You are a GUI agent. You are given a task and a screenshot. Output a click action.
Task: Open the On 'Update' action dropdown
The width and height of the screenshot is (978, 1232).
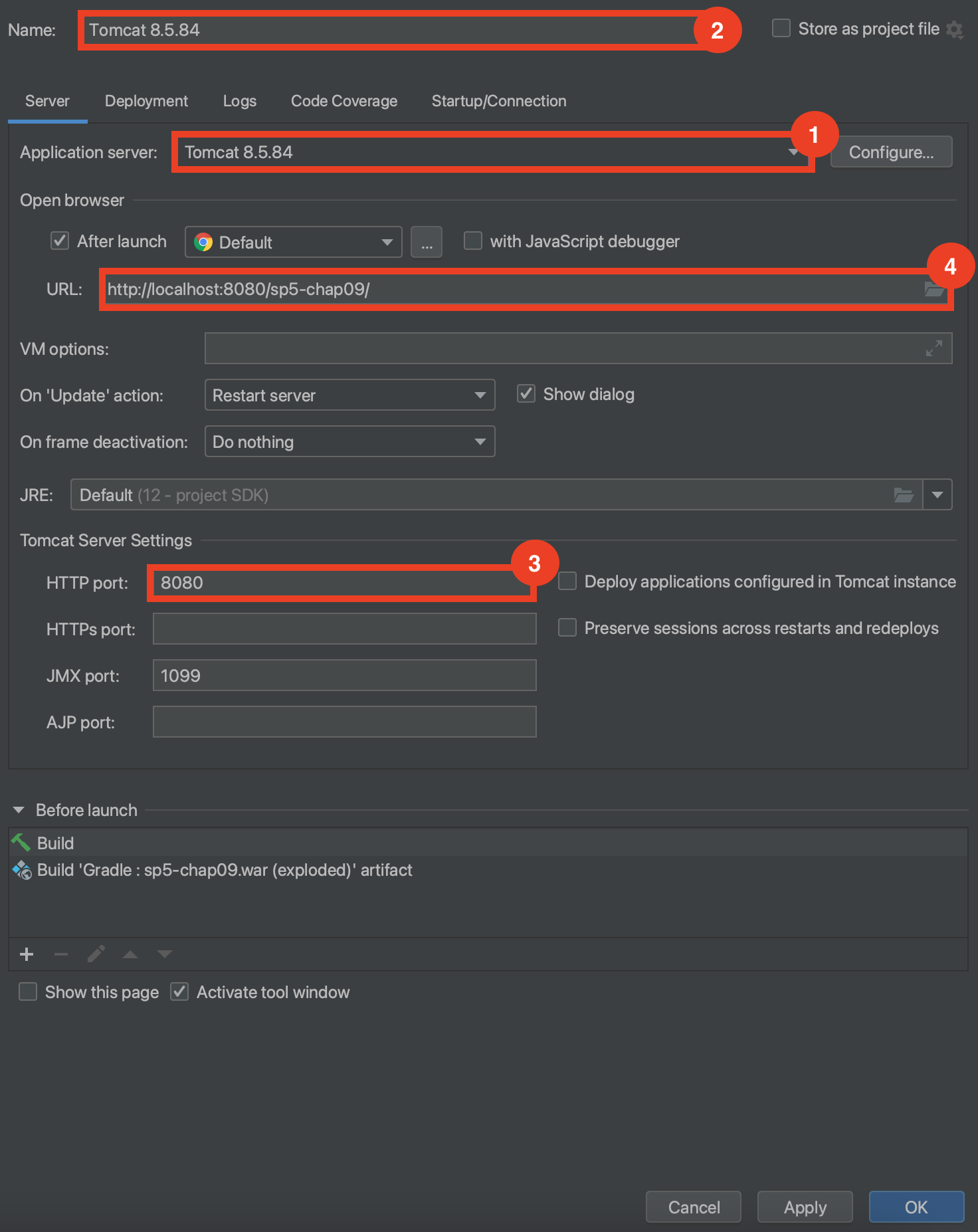[x=350, y=395]
